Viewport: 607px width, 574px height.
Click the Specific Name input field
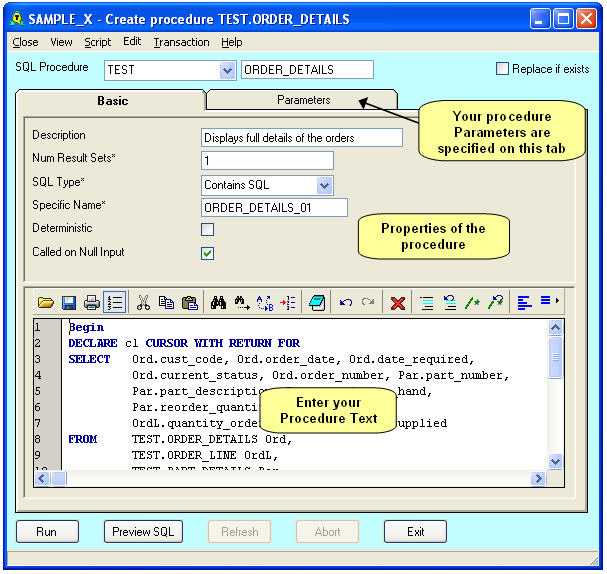click(274, 208)
